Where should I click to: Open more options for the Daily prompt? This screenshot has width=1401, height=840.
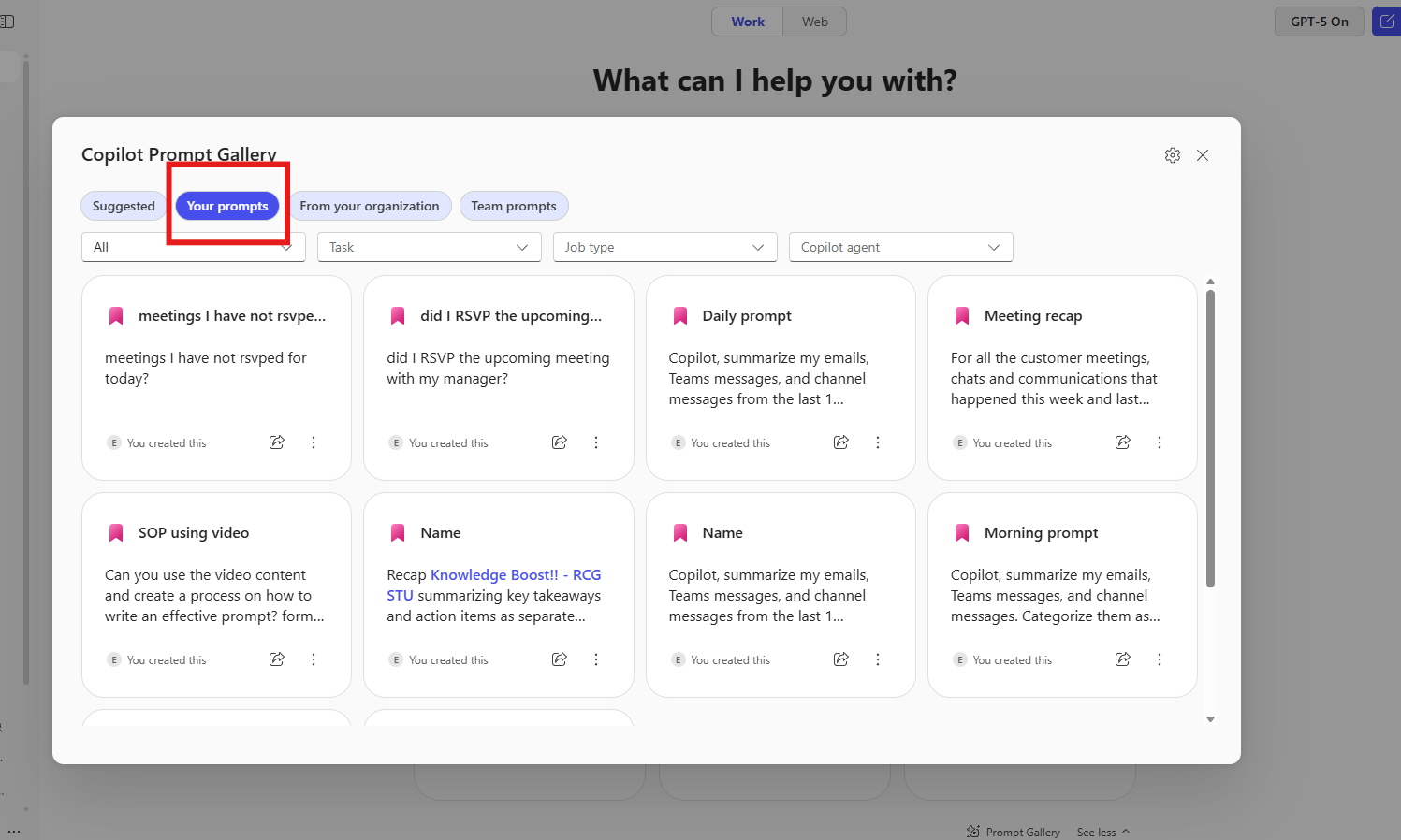(877, 442)
